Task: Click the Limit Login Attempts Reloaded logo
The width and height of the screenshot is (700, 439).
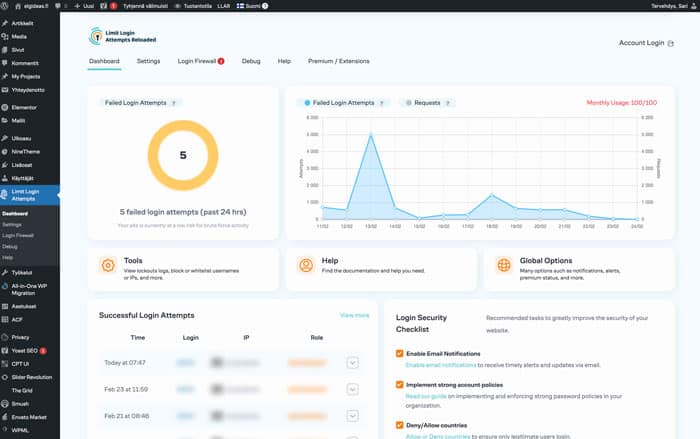Action: (x=123, y=36)
